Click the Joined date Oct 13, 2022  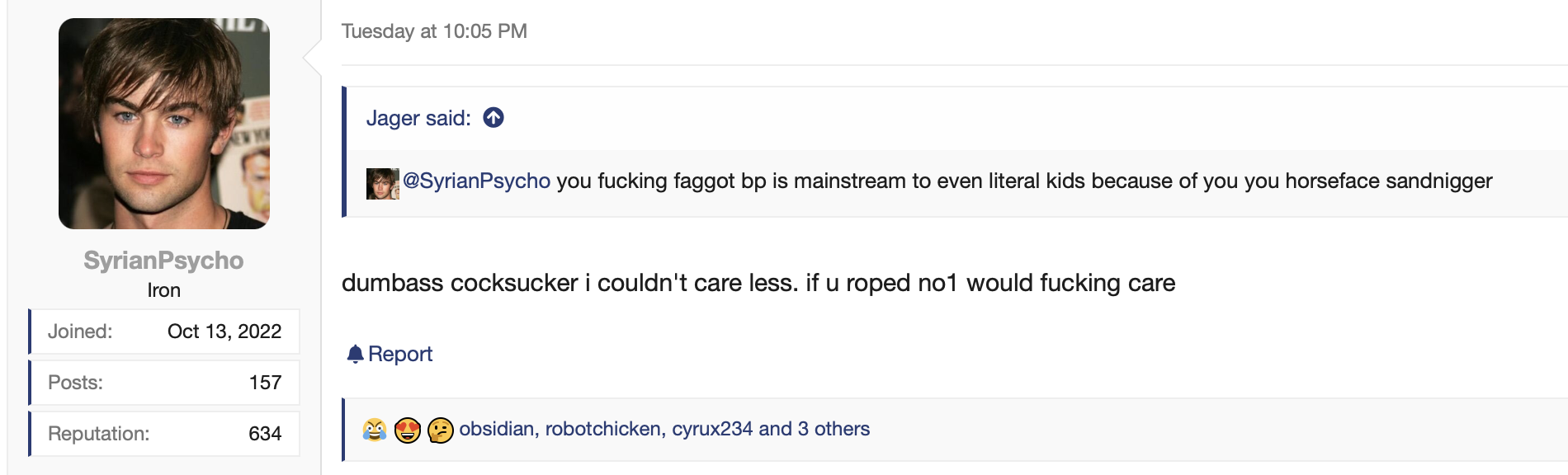[224, 332]
